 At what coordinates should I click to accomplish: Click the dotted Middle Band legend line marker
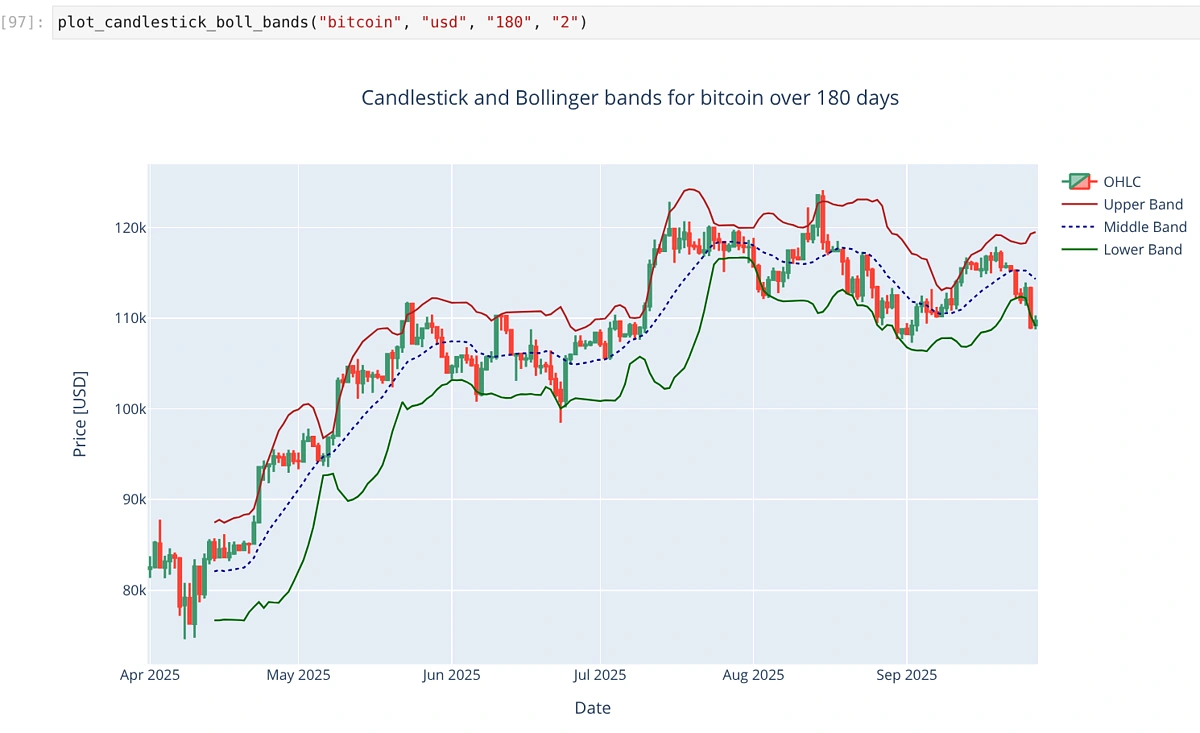pyautogui.click(x=1079, y=227)
